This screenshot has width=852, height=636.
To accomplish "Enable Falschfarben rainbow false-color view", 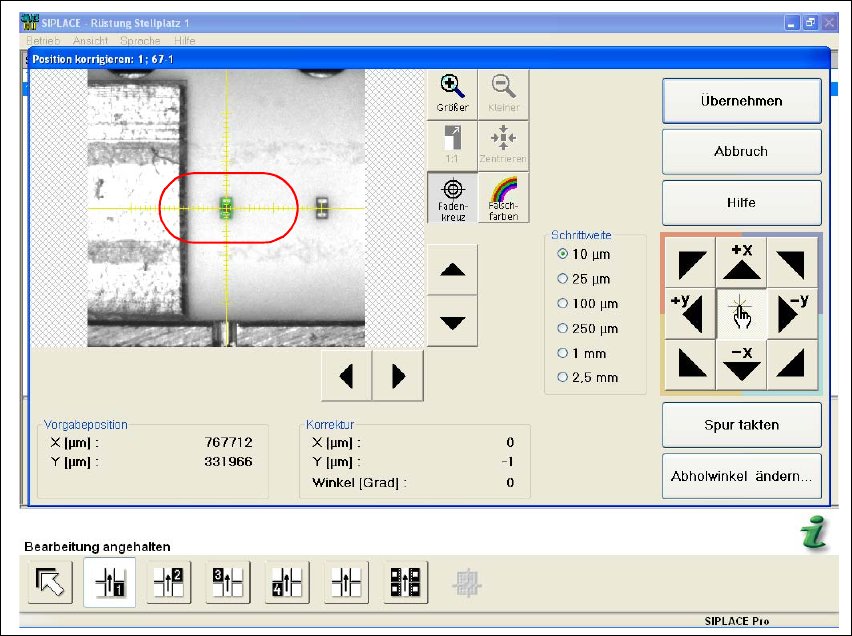I will (503, 197).
